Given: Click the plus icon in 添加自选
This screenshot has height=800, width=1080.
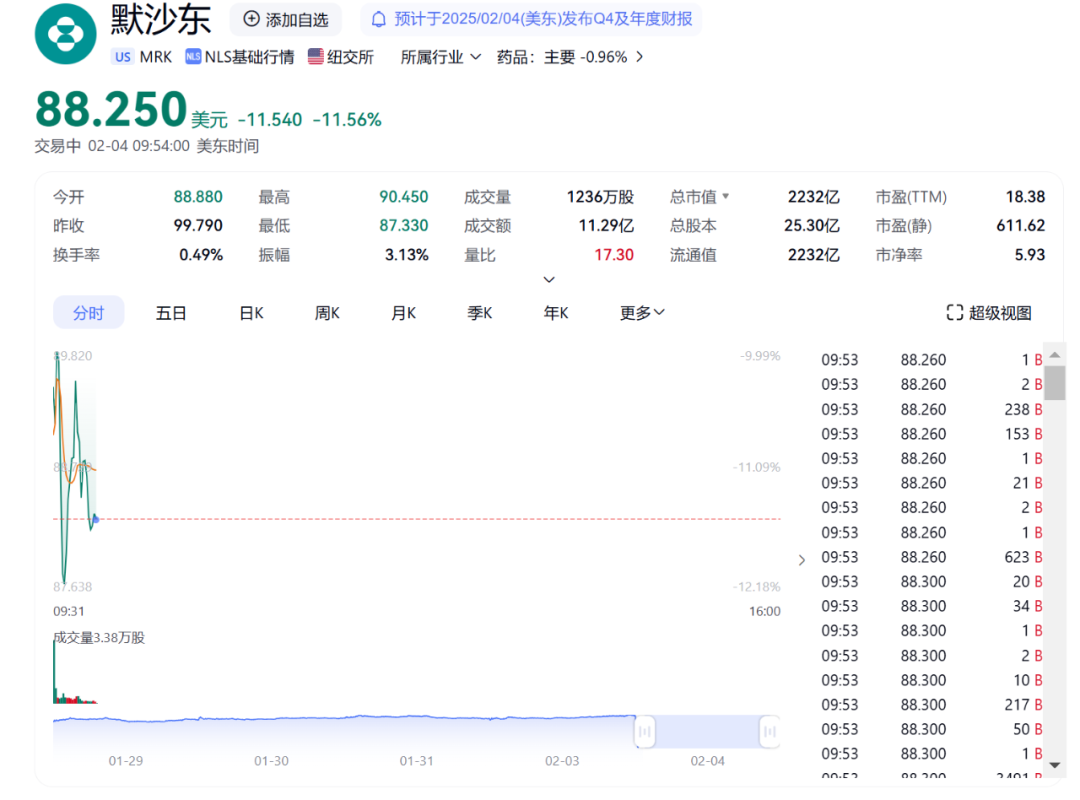Looking at the screenshot, I should [x=251, y=19].
